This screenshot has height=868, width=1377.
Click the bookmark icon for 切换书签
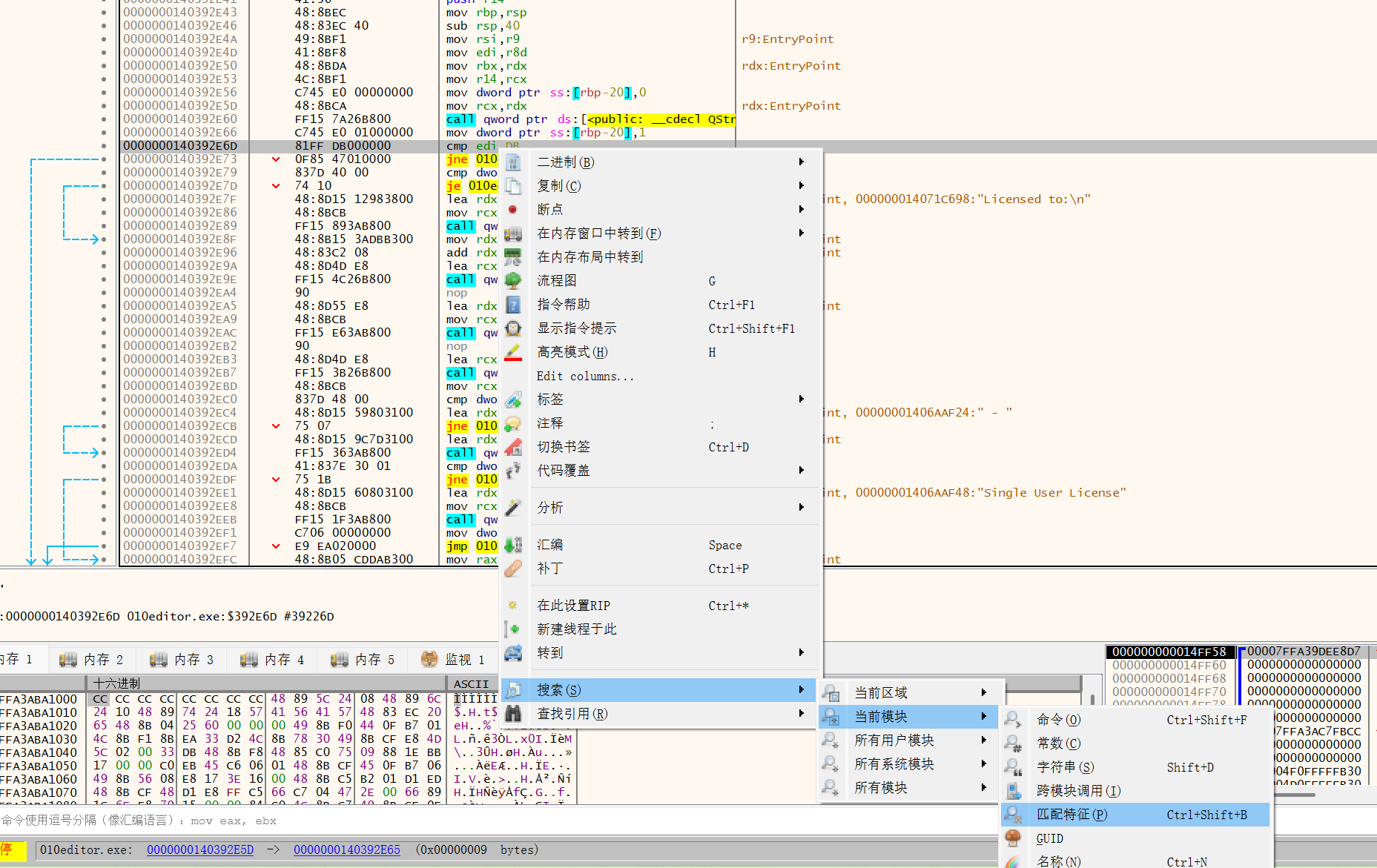(512, 447)
